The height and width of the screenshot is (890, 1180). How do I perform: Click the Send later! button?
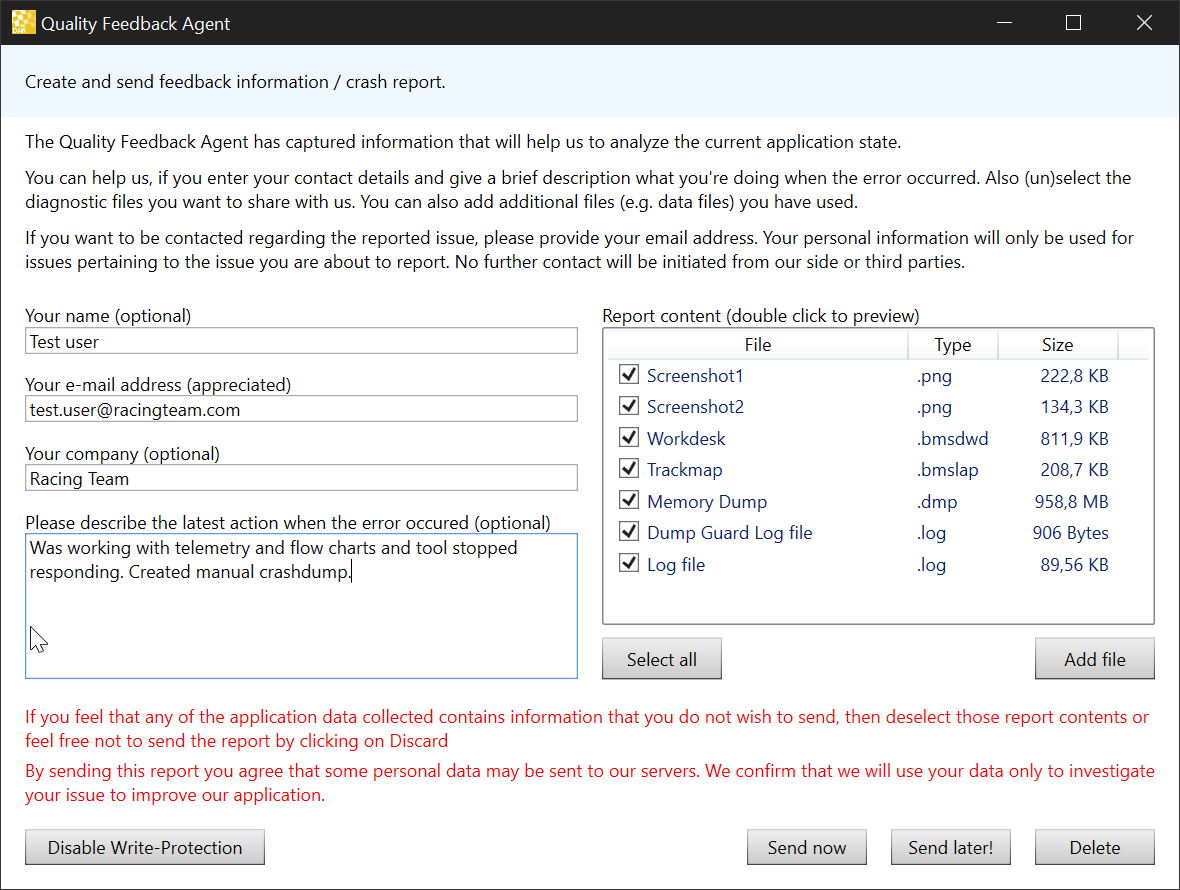click(x=950, y=847)
